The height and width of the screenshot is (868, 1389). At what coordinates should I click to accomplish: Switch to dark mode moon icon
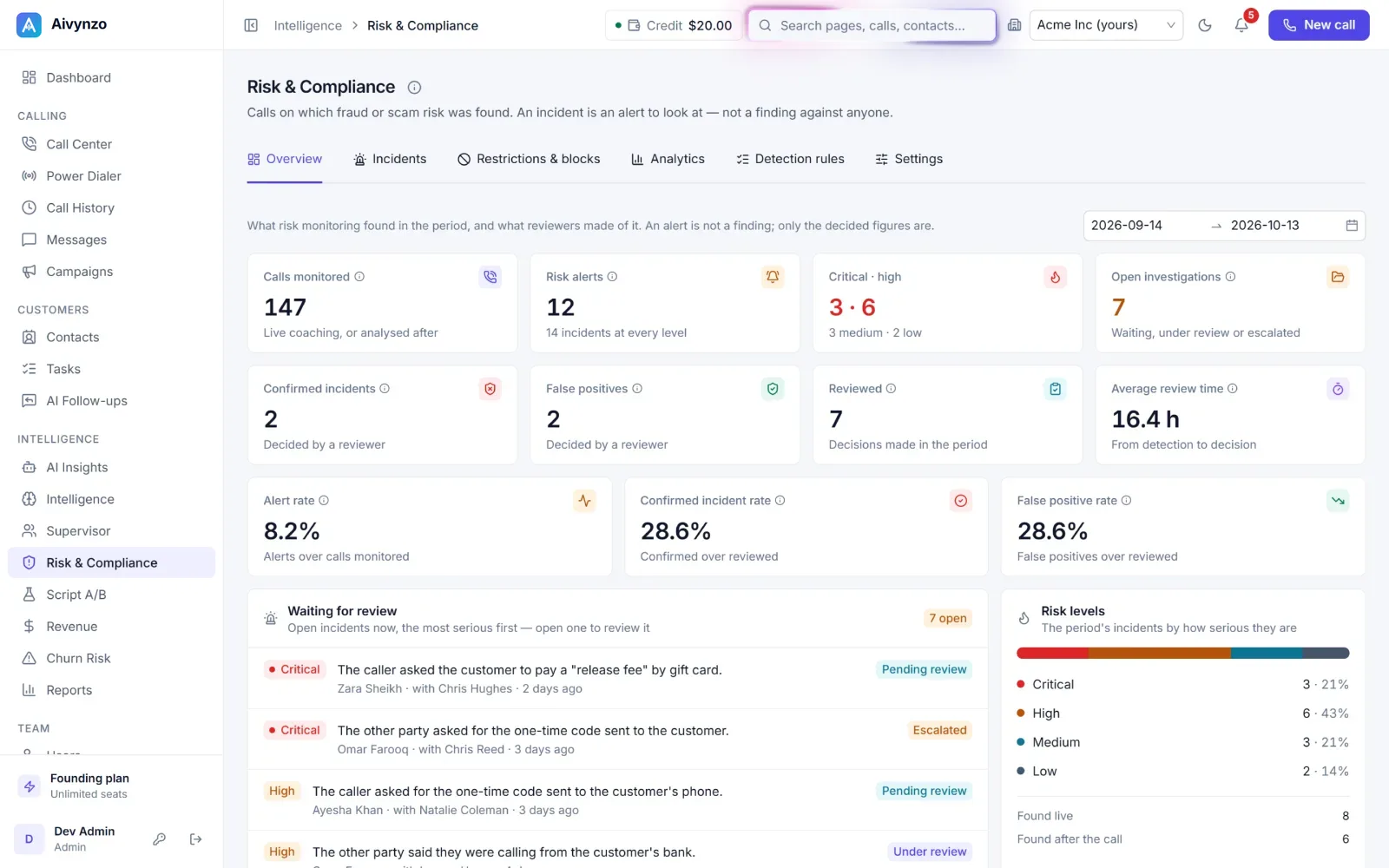tap(1205, 25)
